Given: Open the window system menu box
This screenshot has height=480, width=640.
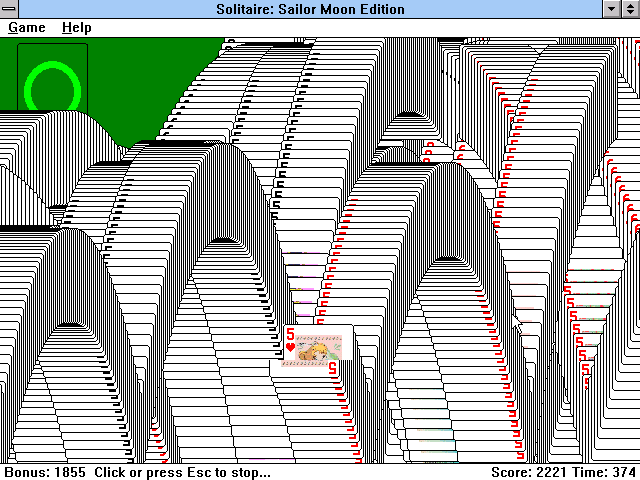Looking at the screenshot, I should point(9,9).
